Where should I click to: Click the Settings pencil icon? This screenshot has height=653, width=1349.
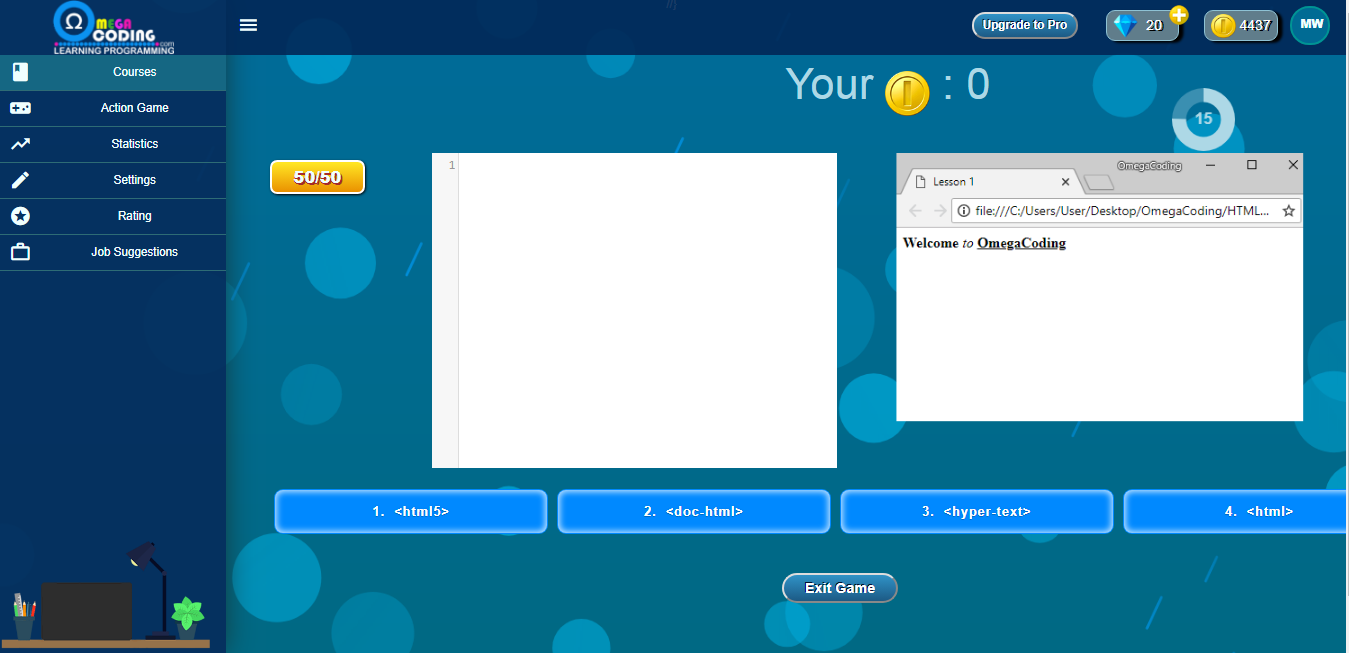coord(20,180)
